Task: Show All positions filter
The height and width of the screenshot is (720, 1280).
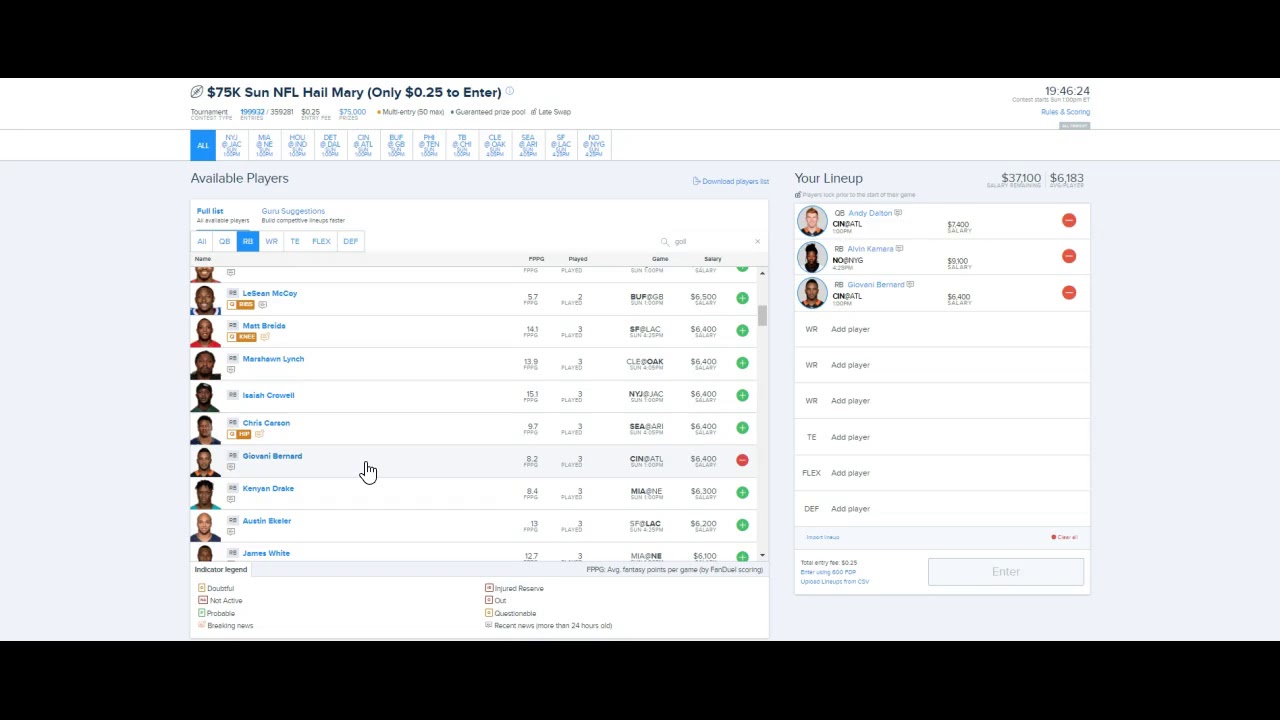Action: [202, 241]
